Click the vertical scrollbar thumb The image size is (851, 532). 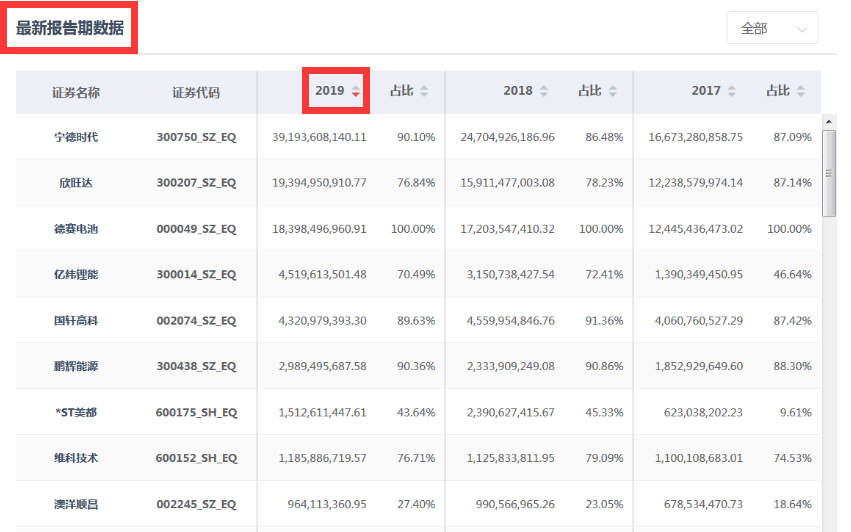(829, 172)
